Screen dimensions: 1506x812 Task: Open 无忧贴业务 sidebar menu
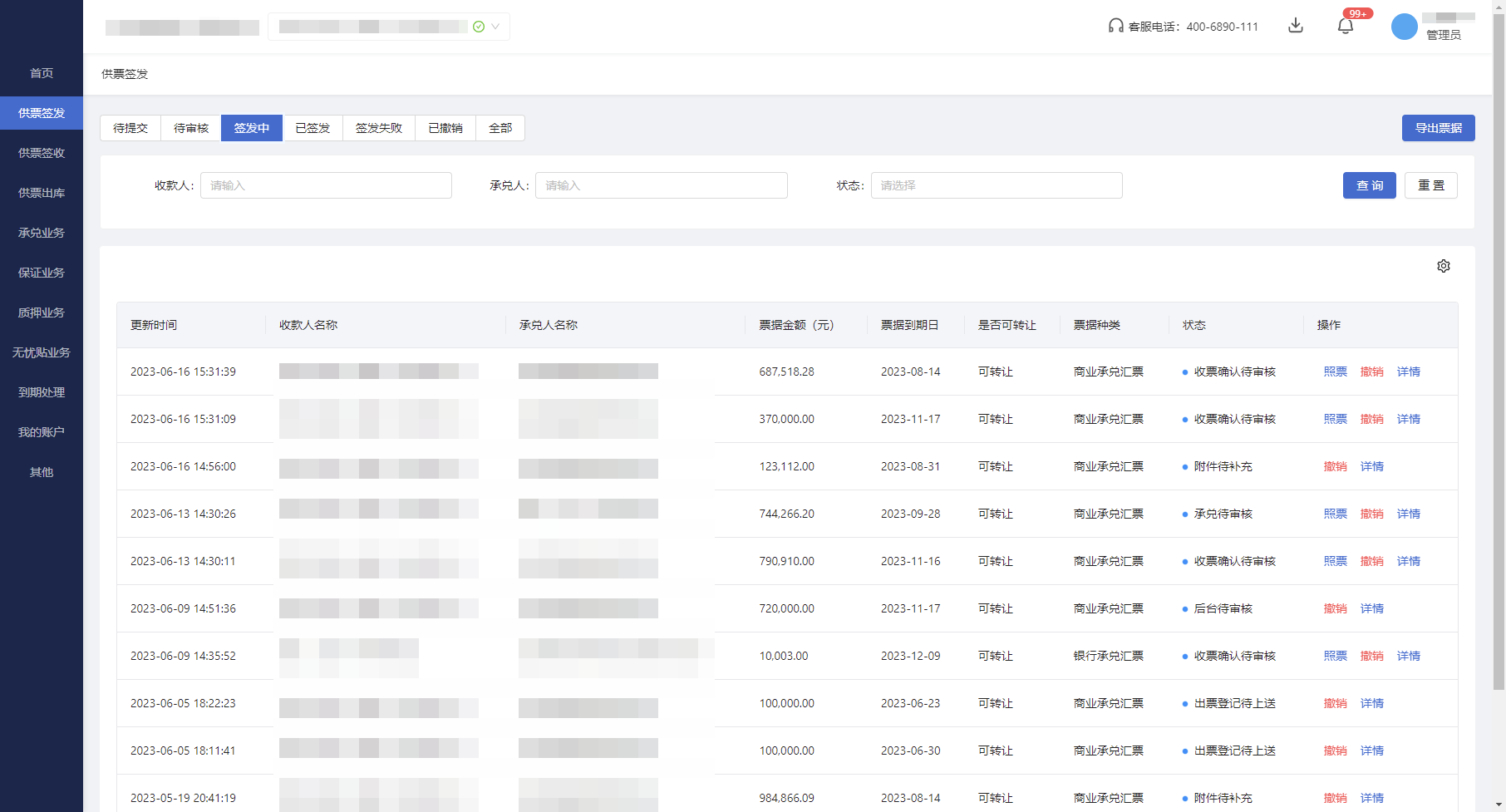(42, 352)
